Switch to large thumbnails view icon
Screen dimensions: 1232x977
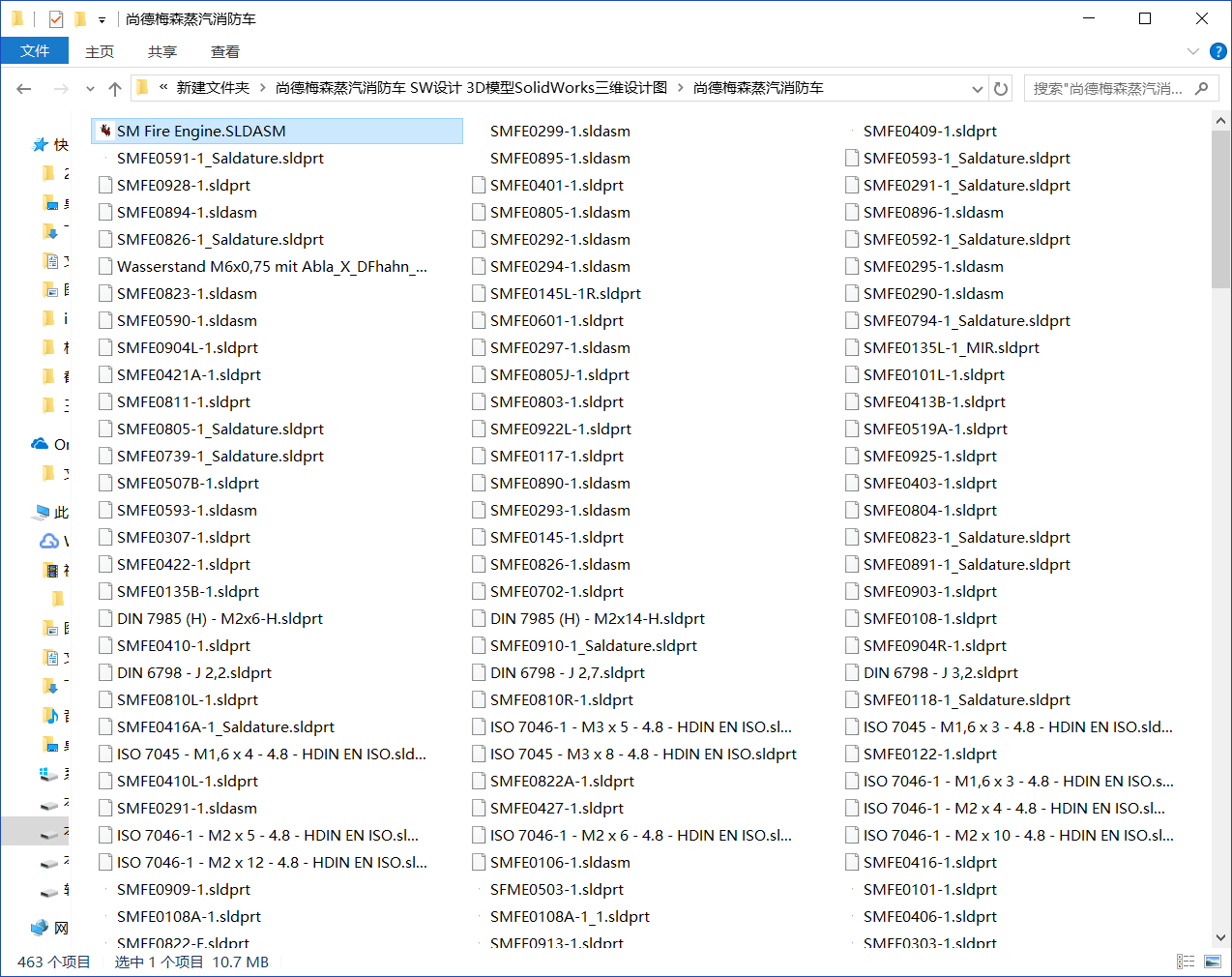coord(1213,962)
